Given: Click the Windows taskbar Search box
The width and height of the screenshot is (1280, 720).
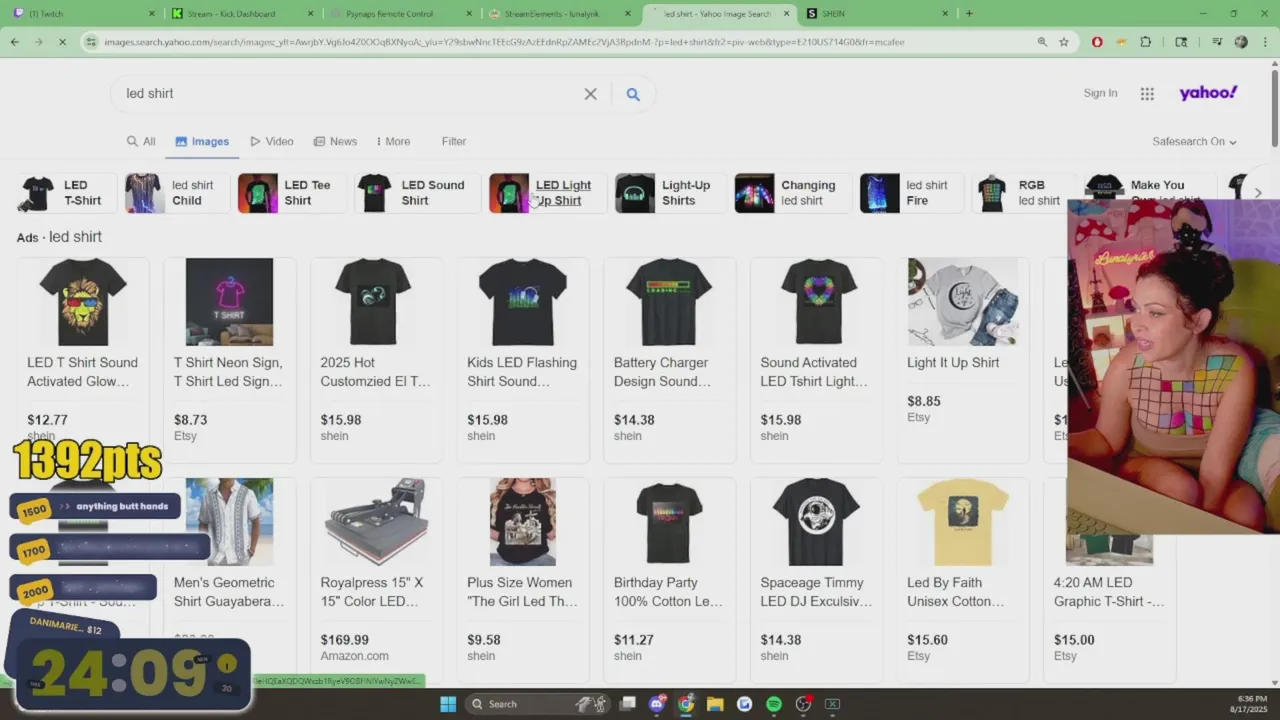Looking at the screenshot, I should pos(537,704).
